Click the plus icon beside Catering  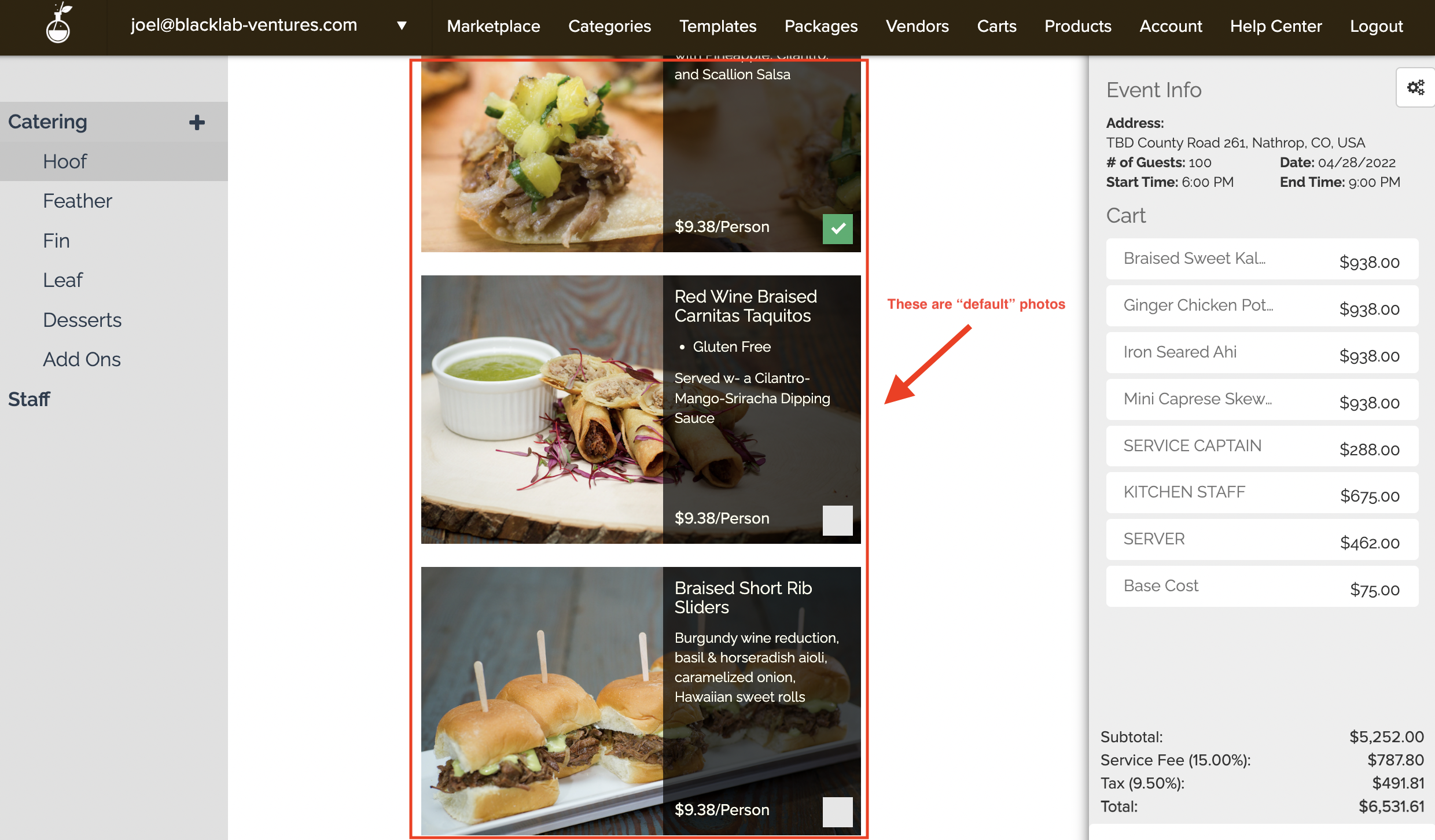coord(197,122)
